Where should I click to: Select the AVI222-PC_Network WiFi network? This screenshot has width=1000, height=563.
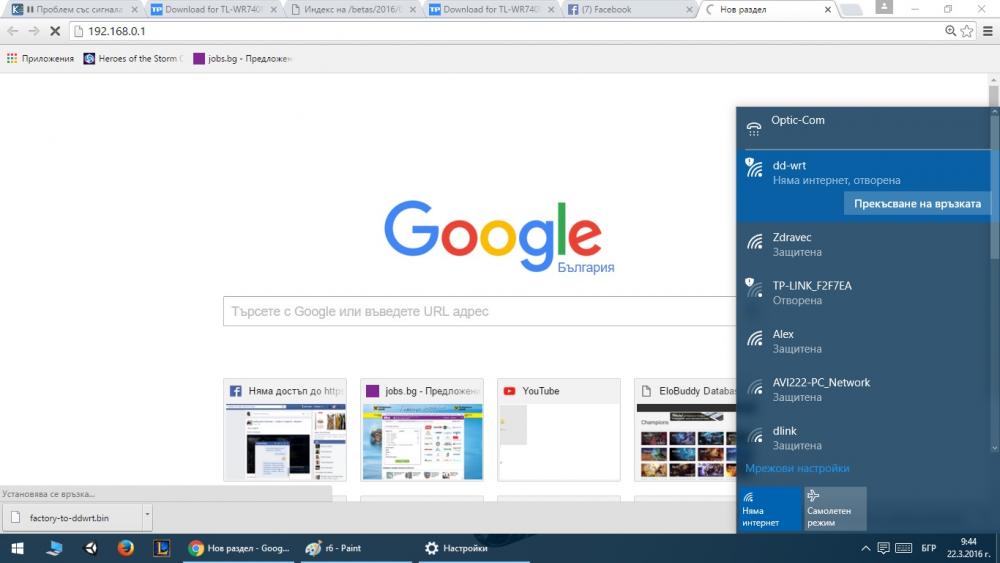pos(864,390)
